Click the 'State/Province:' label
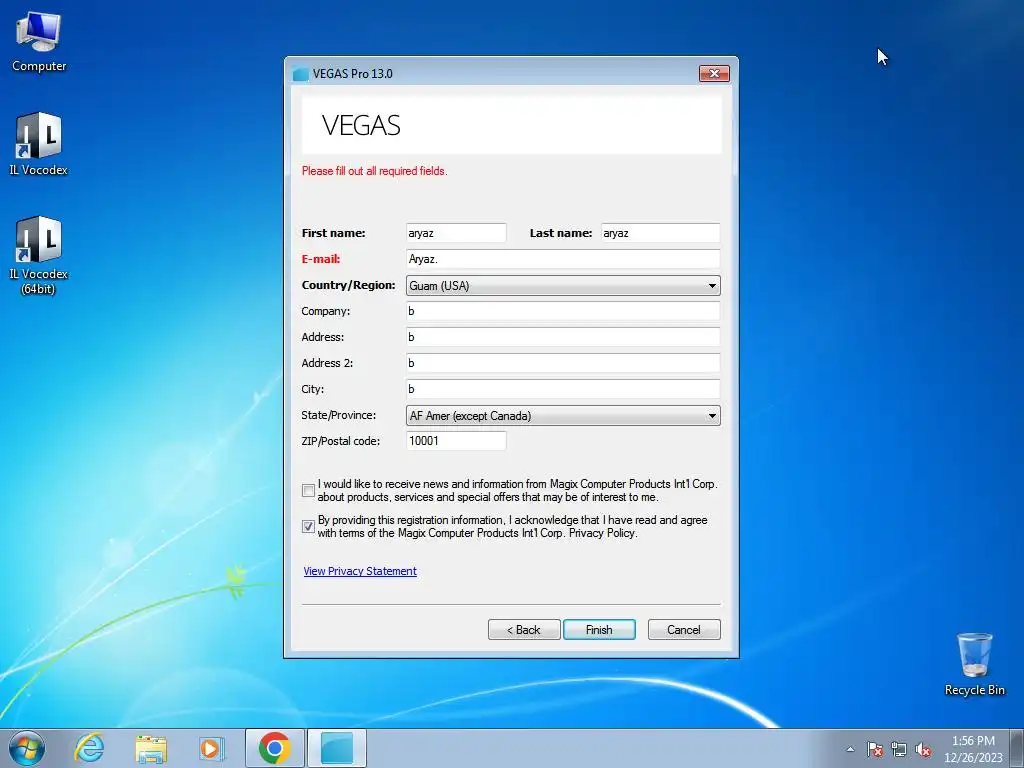Screen dimensions: 1024x768 pyautogui.click(x=338, y=415)
